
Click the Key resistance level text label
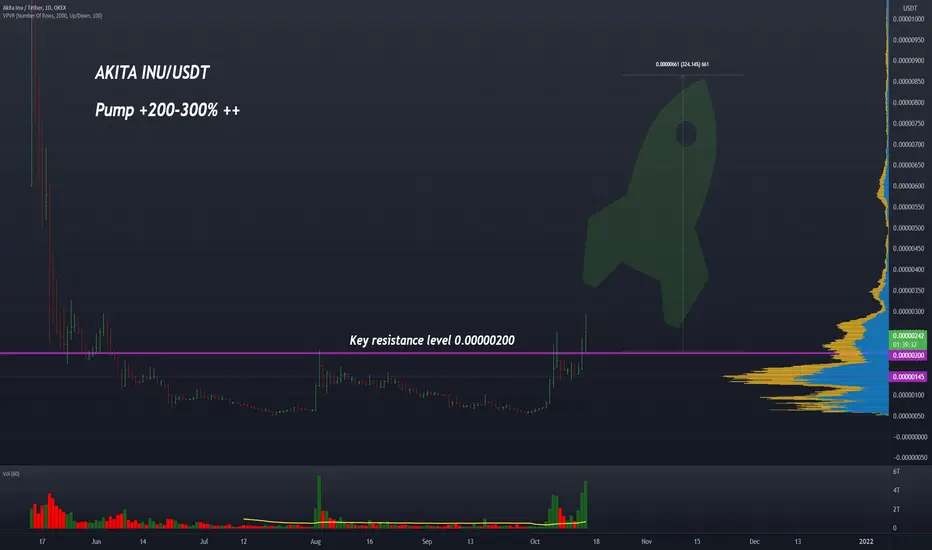point(432,340)
